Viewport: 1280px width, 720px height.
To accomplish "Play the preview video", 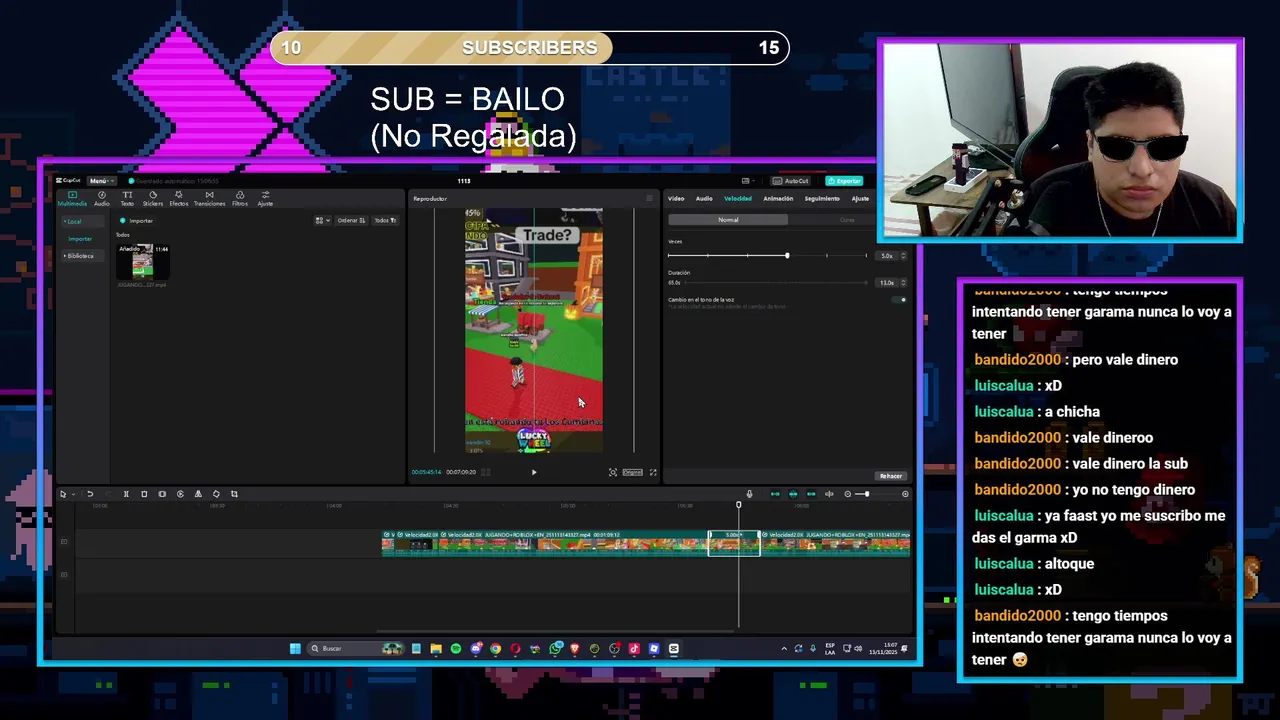I will click(x=533, y=472).
